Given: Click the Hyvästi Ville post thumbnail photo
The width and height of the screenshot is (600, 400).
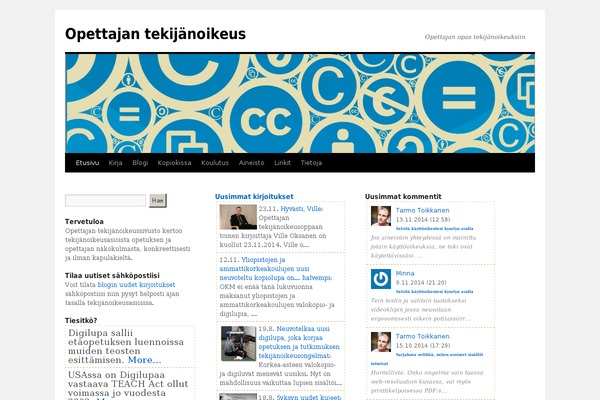Looking at the screenshot, I should coord(238,217).
